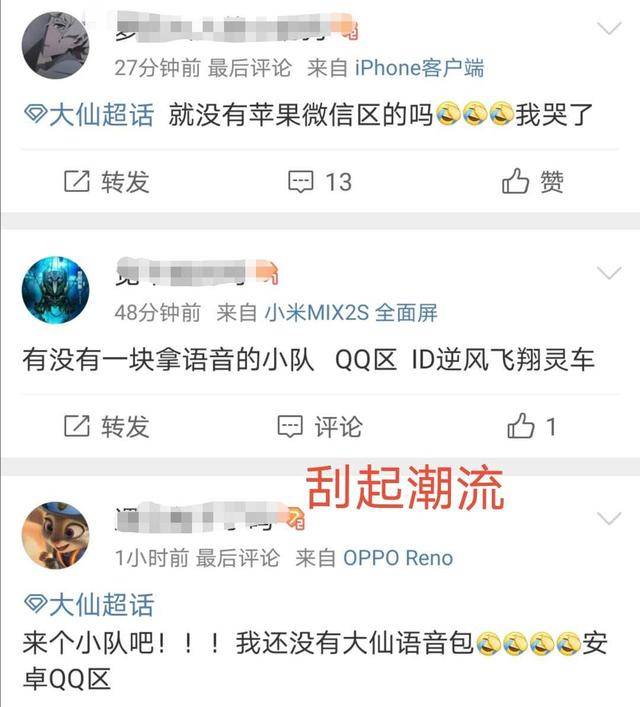Screen dimensions: 640x707
Task: Expand the options chevron on the second post
Action: pos(609,273)
